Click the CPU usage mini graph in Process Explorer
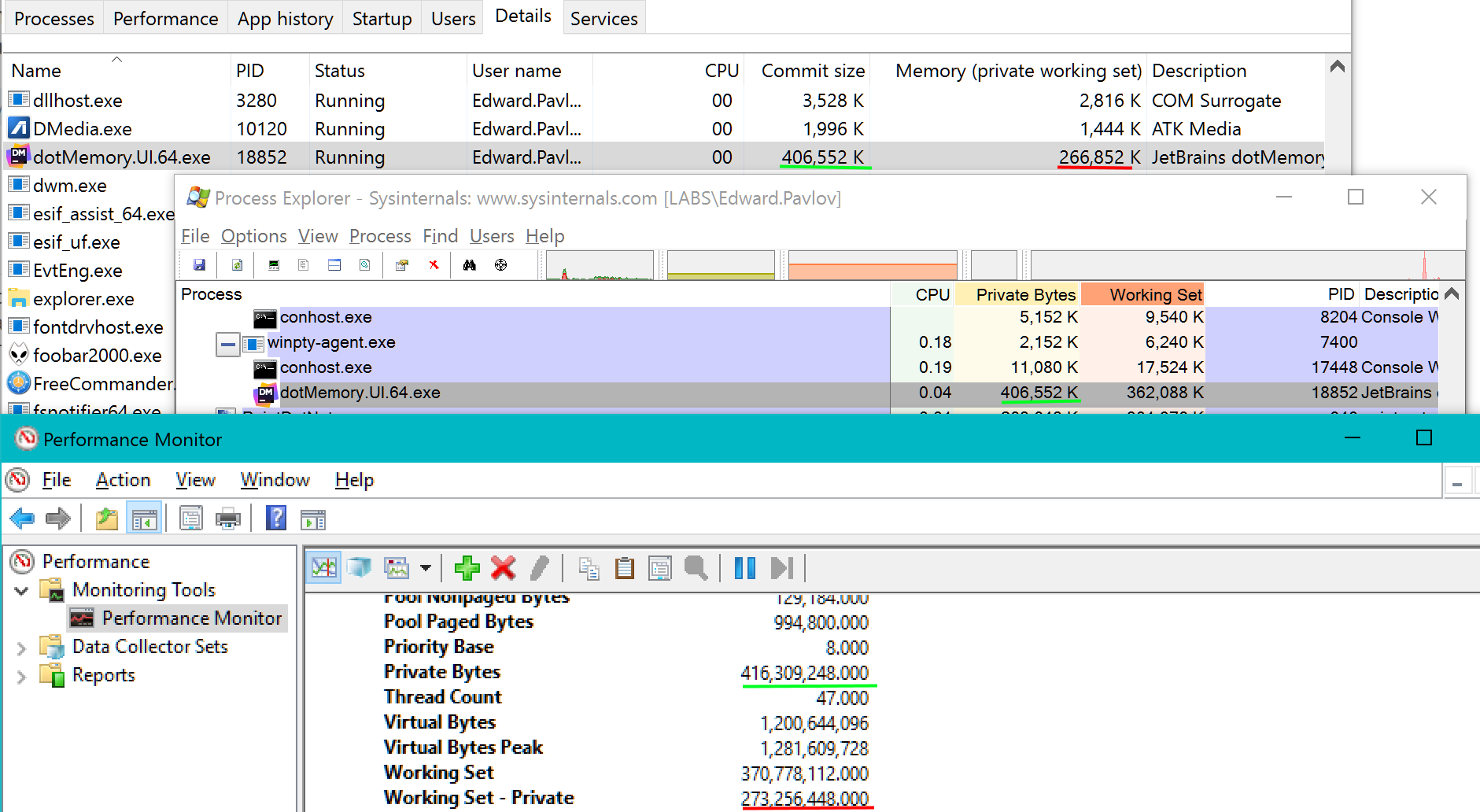Image resolution: width=1480 pixels, height=812 pixels. [x=600, y=265]
